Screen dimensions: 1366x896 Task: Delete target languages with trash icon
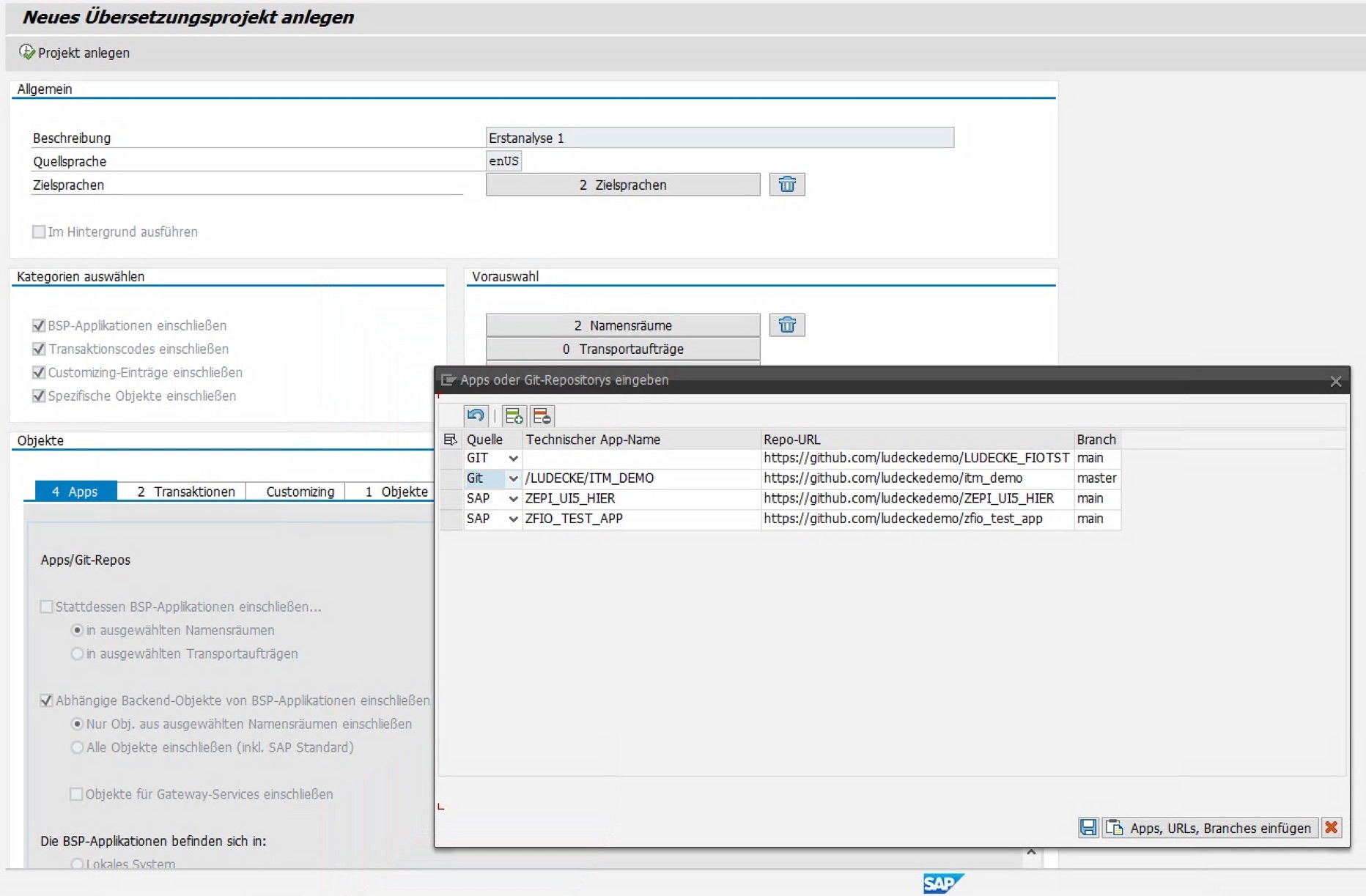click(787, 185)
